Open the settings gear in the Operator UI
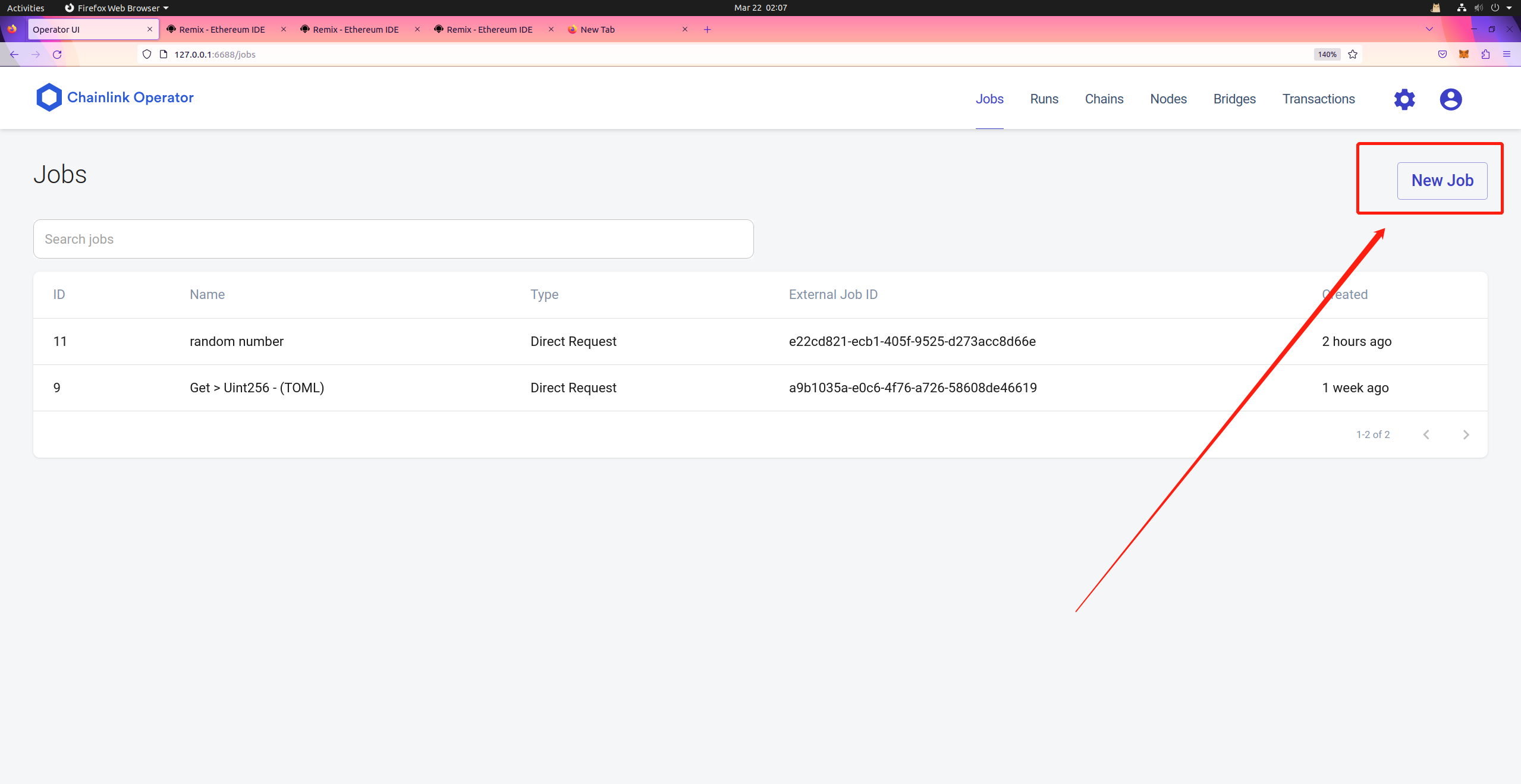 pos(1404,99)
